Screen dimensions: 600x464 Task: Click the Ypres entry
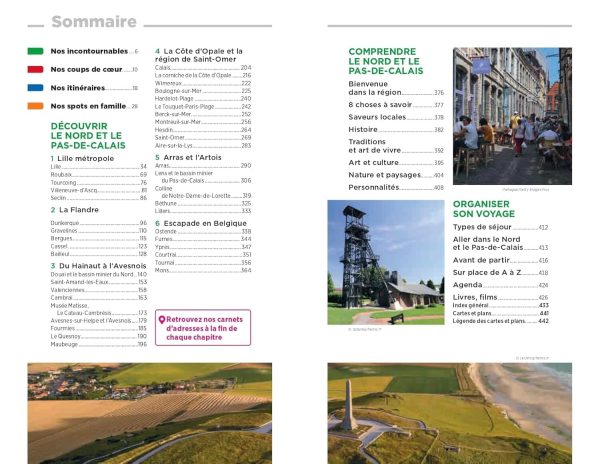tap(203, 247)
